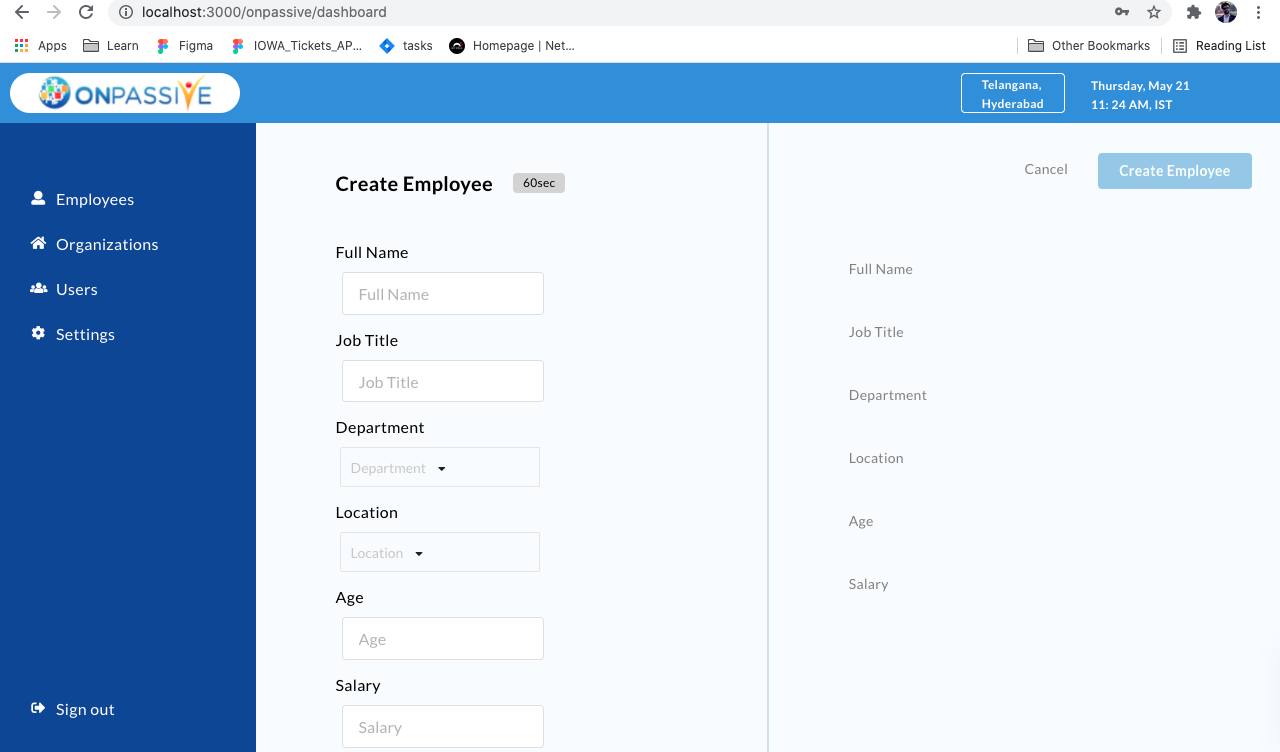Image resolution: width=1280 pixels, height=752 pixels.
Task: Click the Telangana, Hyderabad location button
Action: [1012, 93]
